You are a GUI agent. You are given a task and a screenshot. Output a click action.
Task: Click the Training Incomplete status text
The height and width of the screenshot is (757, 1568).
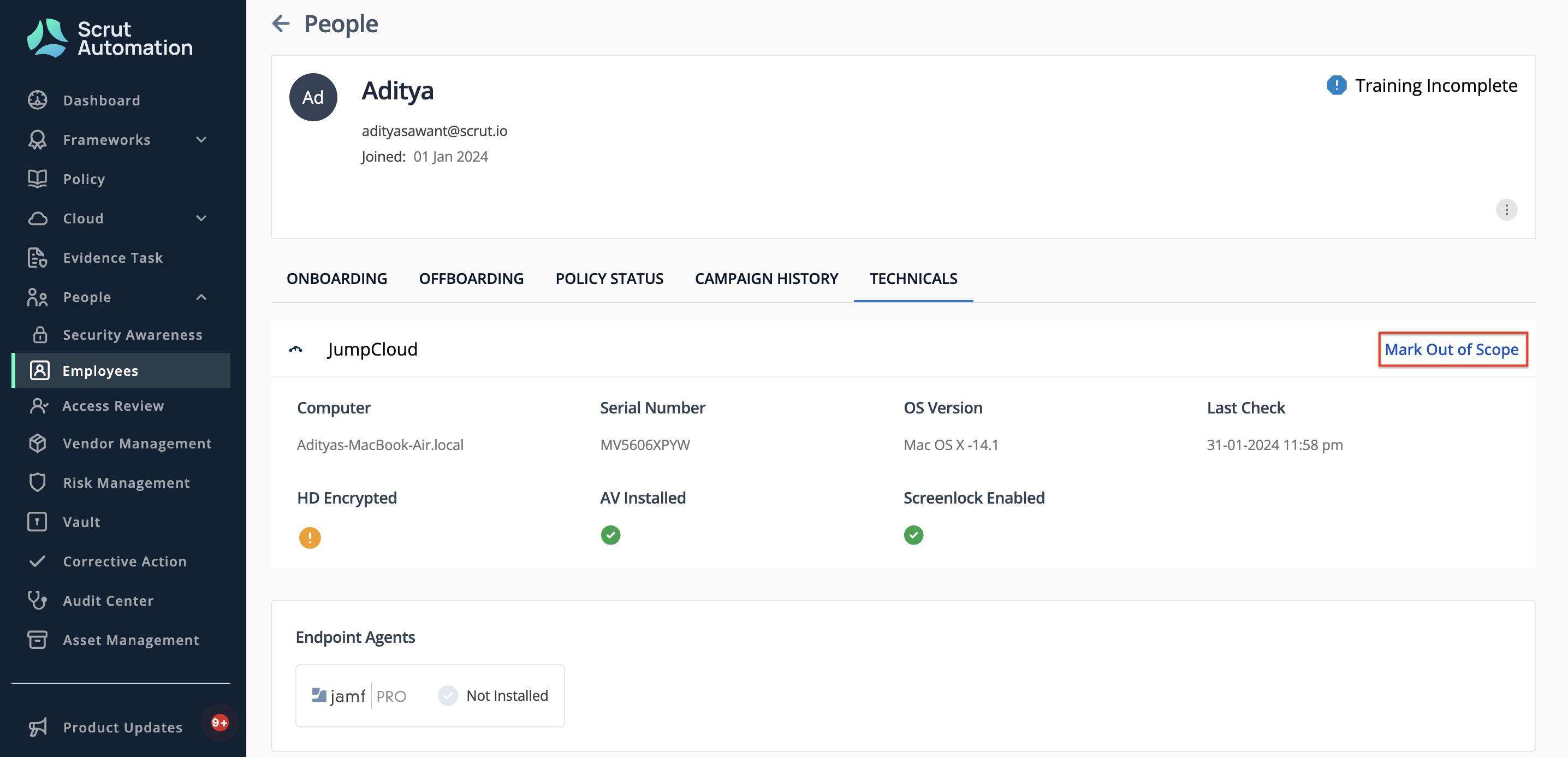1436,85
